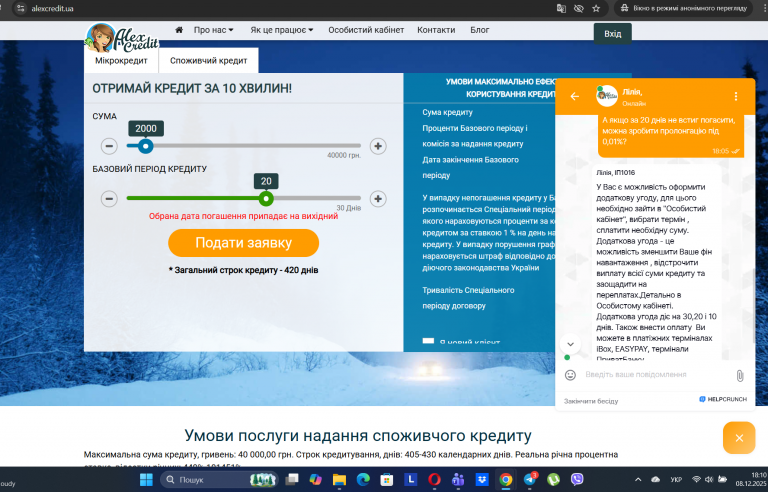Click the 'Подати заявку' button
The width and height of the screenshot is (768, 492).
(x=243, y=243)
